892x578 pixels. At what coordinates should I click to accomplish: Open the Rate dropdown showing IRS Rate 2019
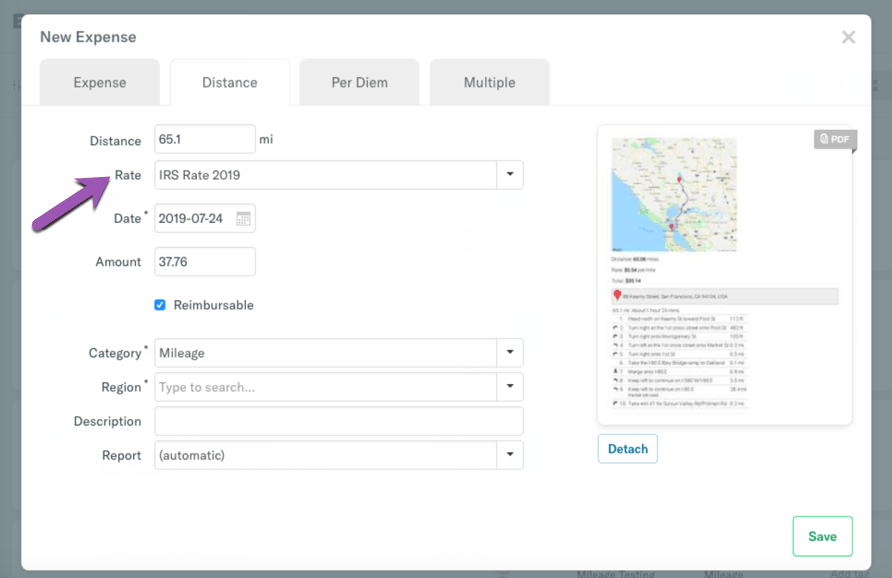[x=509, y=174]
